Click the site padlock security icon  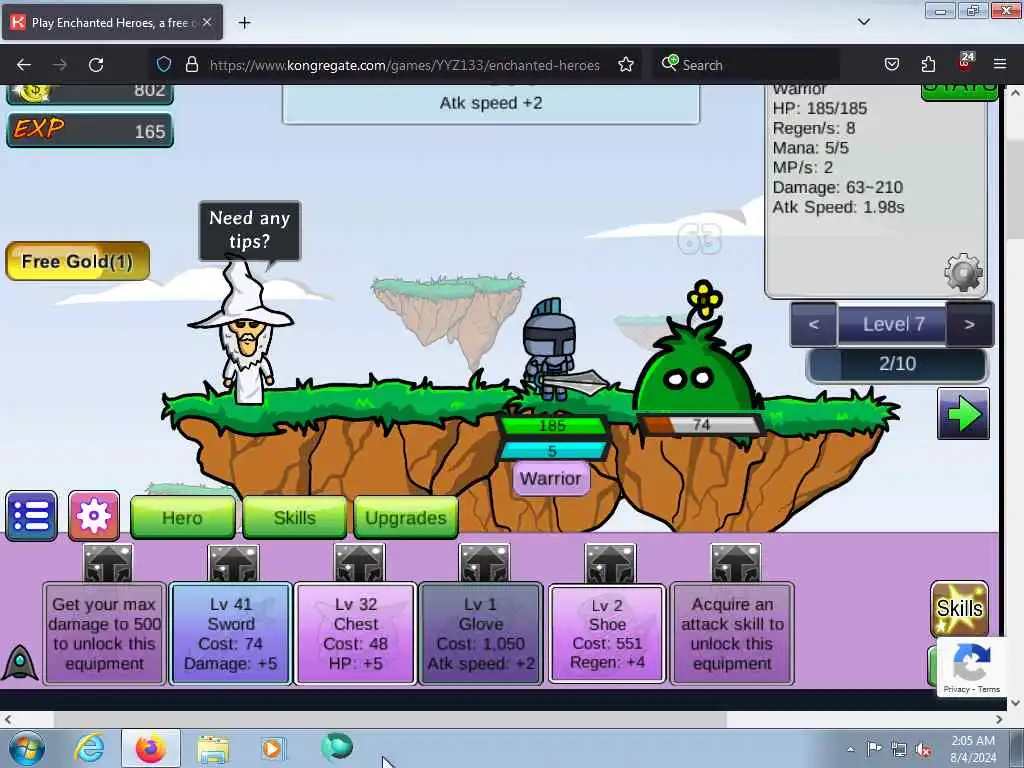click(x=191, y=65)
